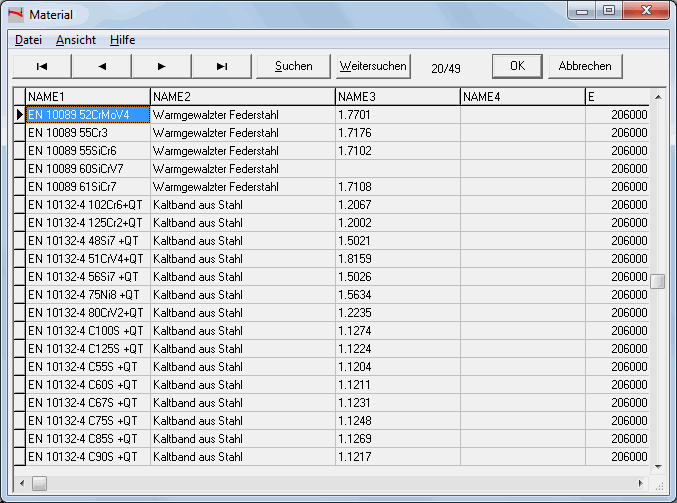
Task: Jump to the first record button
Action: (x=41, y=66)
